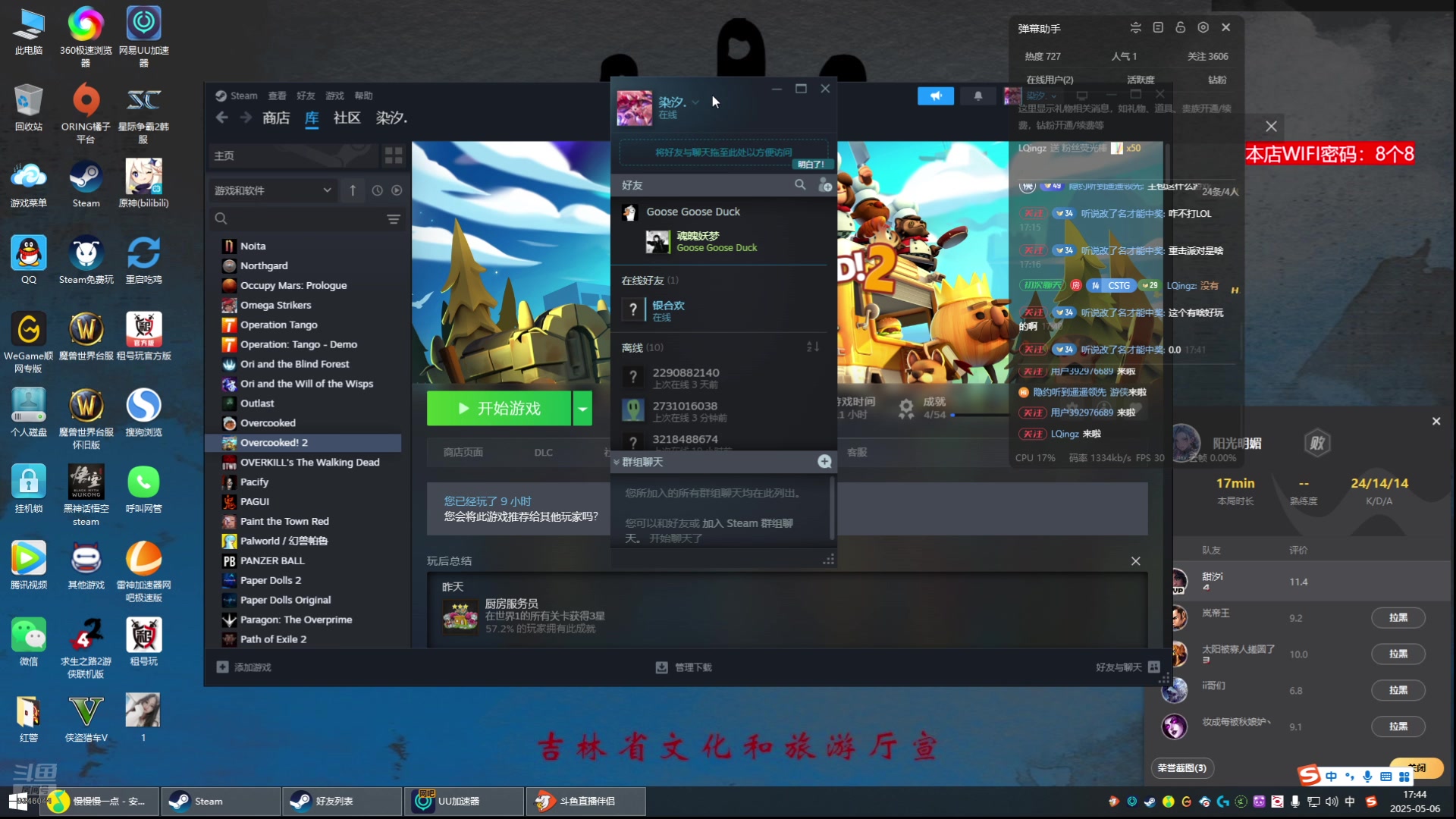Open the 回收站 recycle bin icon

29,107
